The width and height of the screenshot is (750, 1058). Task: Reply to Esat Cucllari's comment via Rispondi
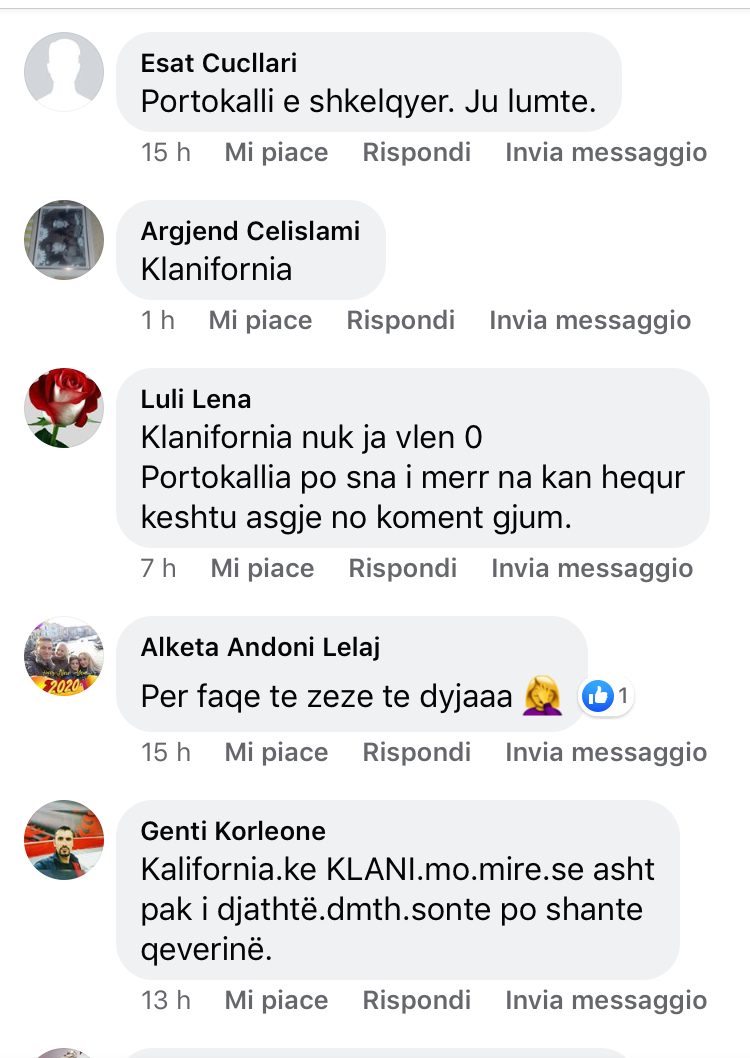pos(417,152)
